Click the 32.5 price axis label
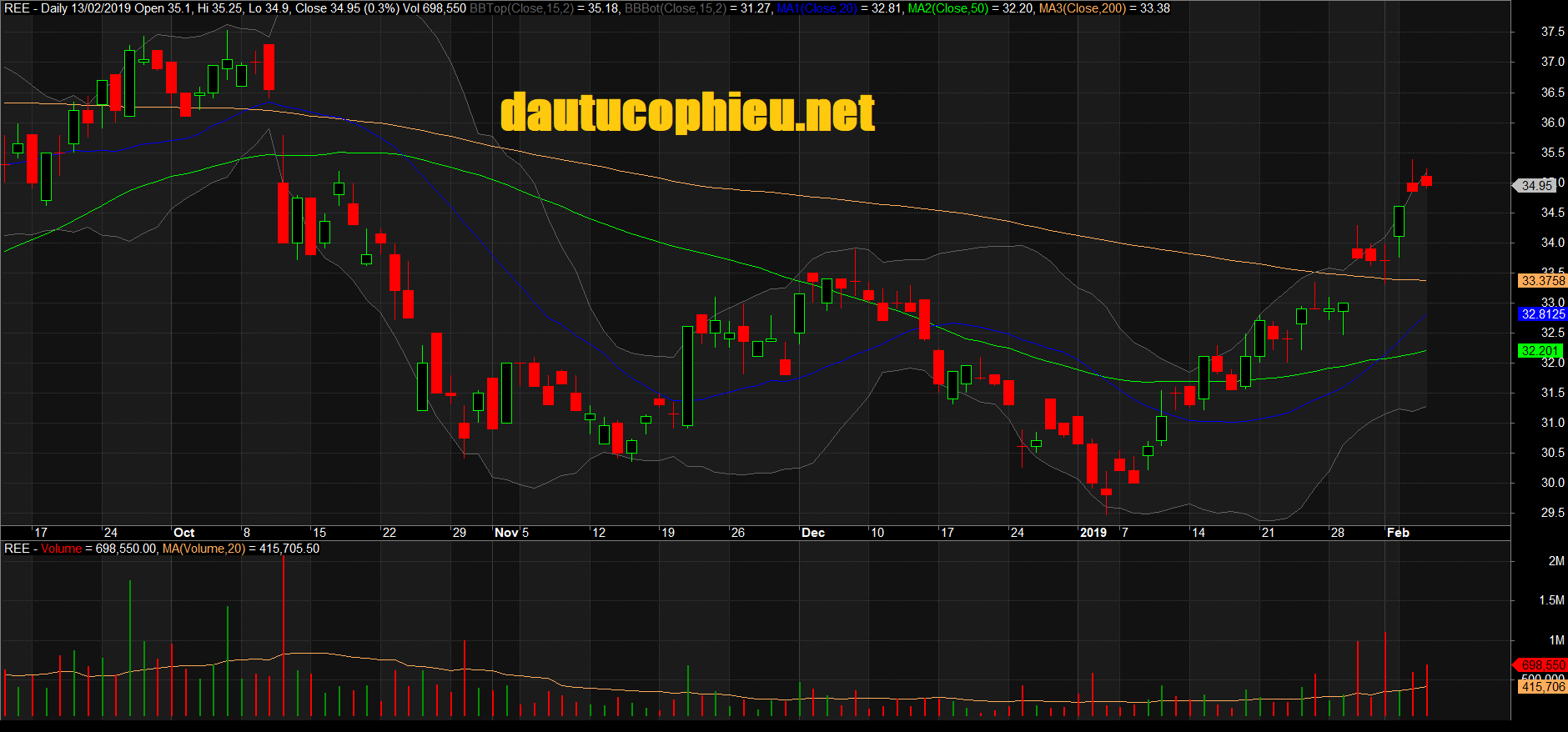Screen dimensions: 1568x732 [x=1552, y=333]
